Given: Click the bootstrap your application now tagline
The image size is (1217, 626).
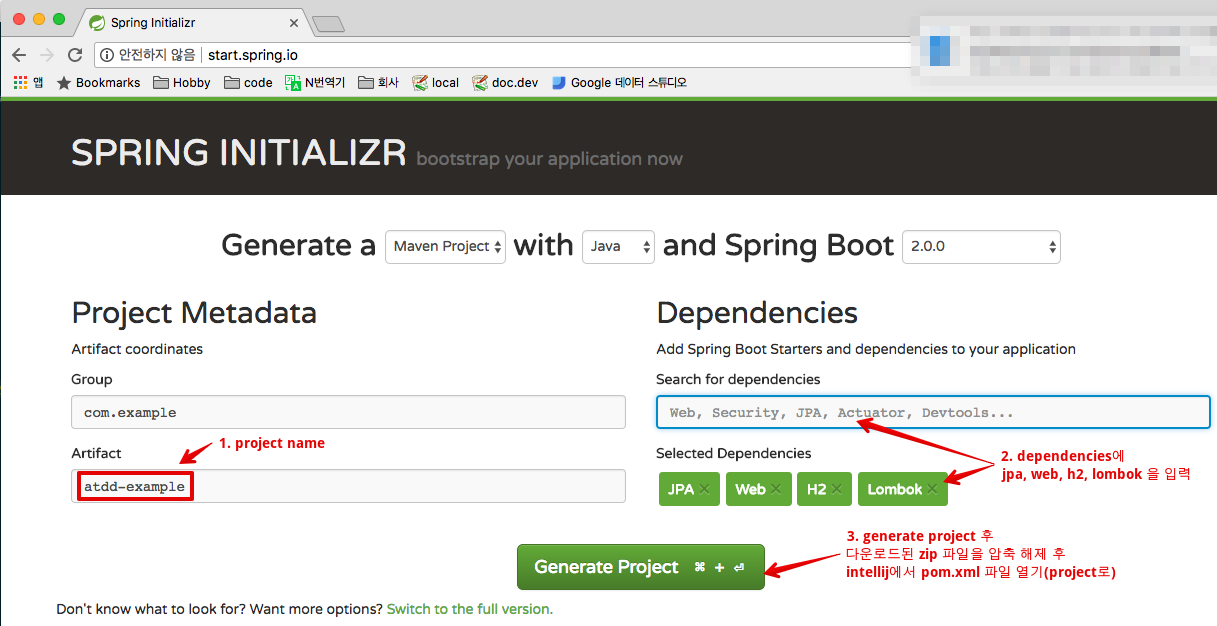Looking at the screenshot, I should (550, 159).
